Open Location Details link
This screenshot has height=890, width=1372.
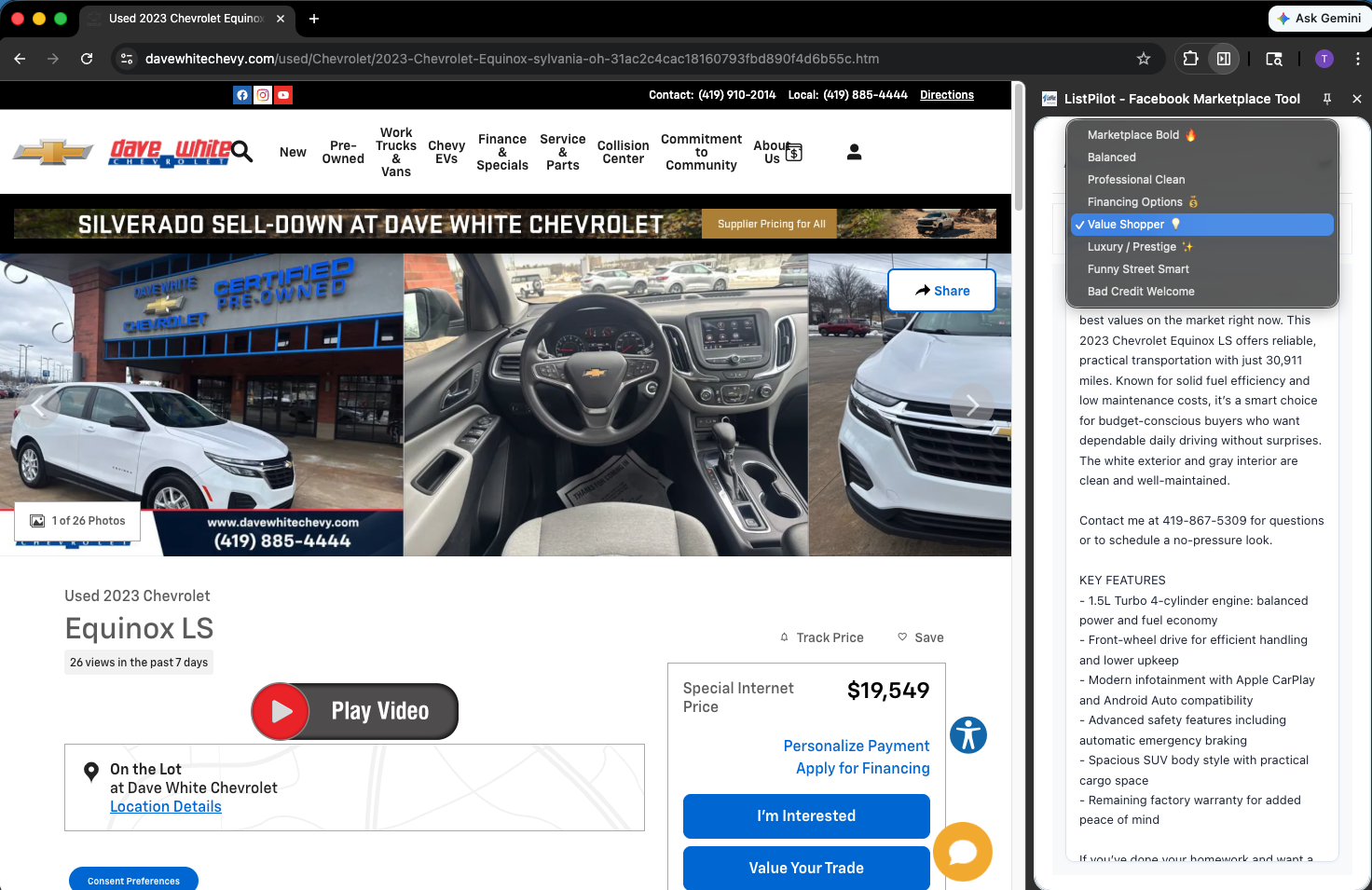pyautogui.click(x=166, y=807)
